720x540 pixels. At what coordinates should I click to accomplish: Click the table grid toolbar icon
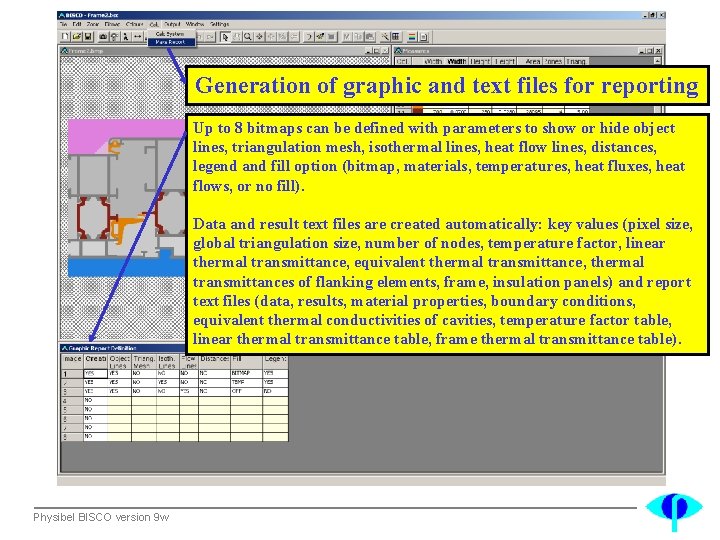coord(396,37)
